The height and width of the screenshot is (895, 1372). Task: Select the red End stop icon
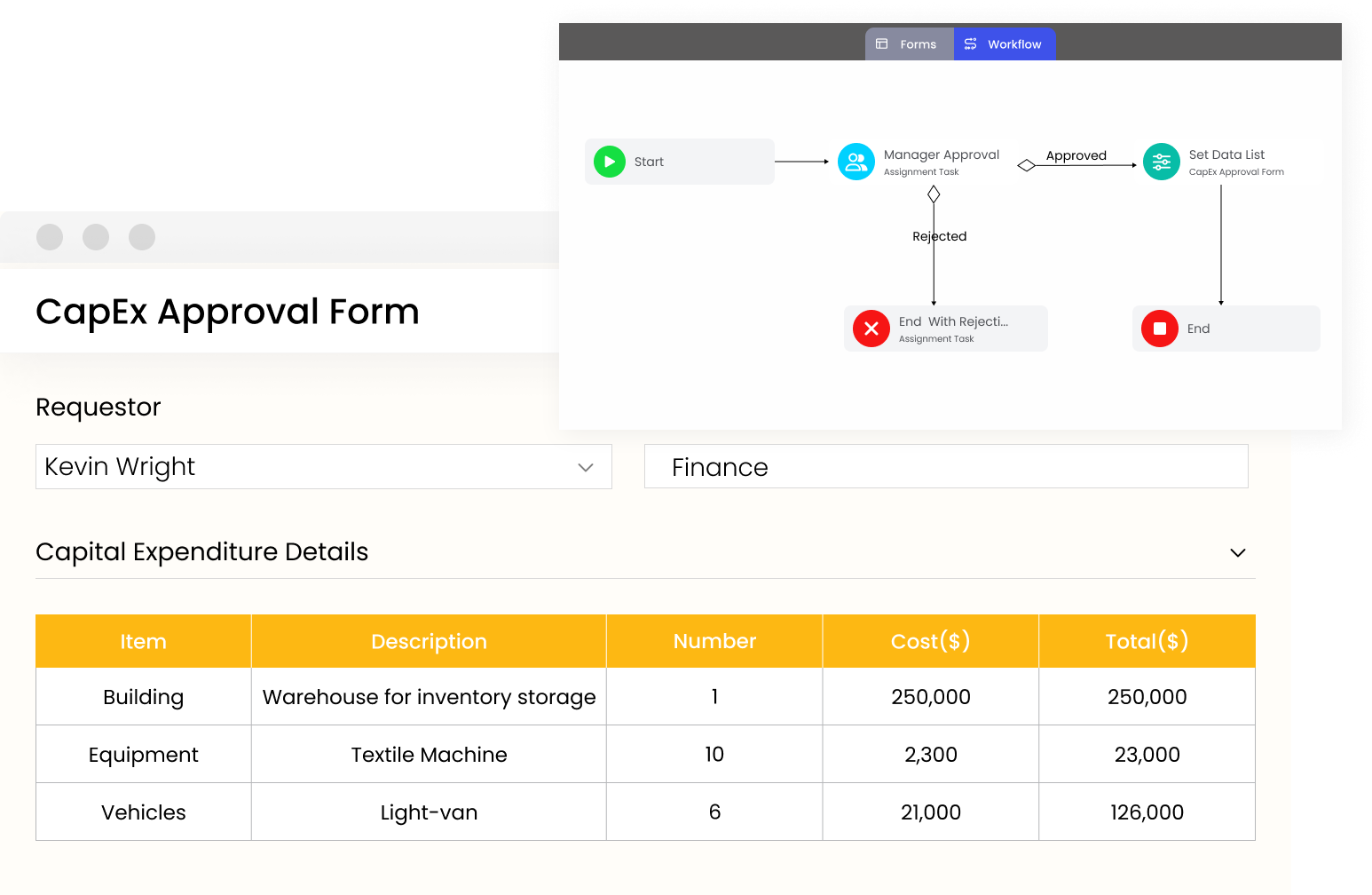[1159, 329]
